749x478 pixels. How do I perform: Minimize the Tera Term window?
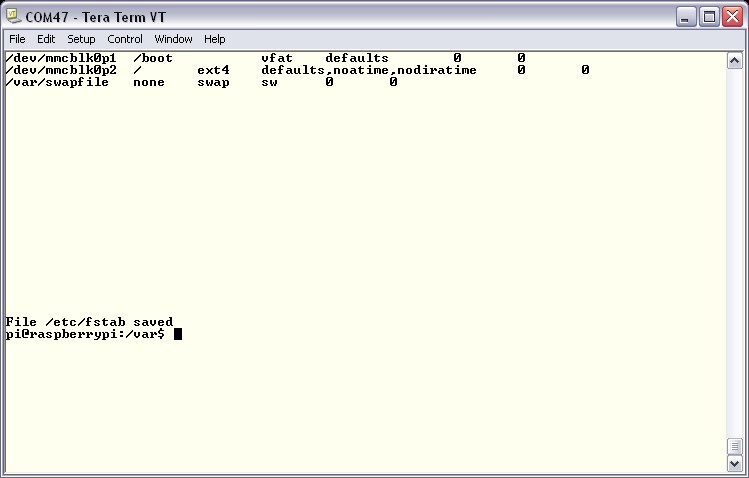686,17
